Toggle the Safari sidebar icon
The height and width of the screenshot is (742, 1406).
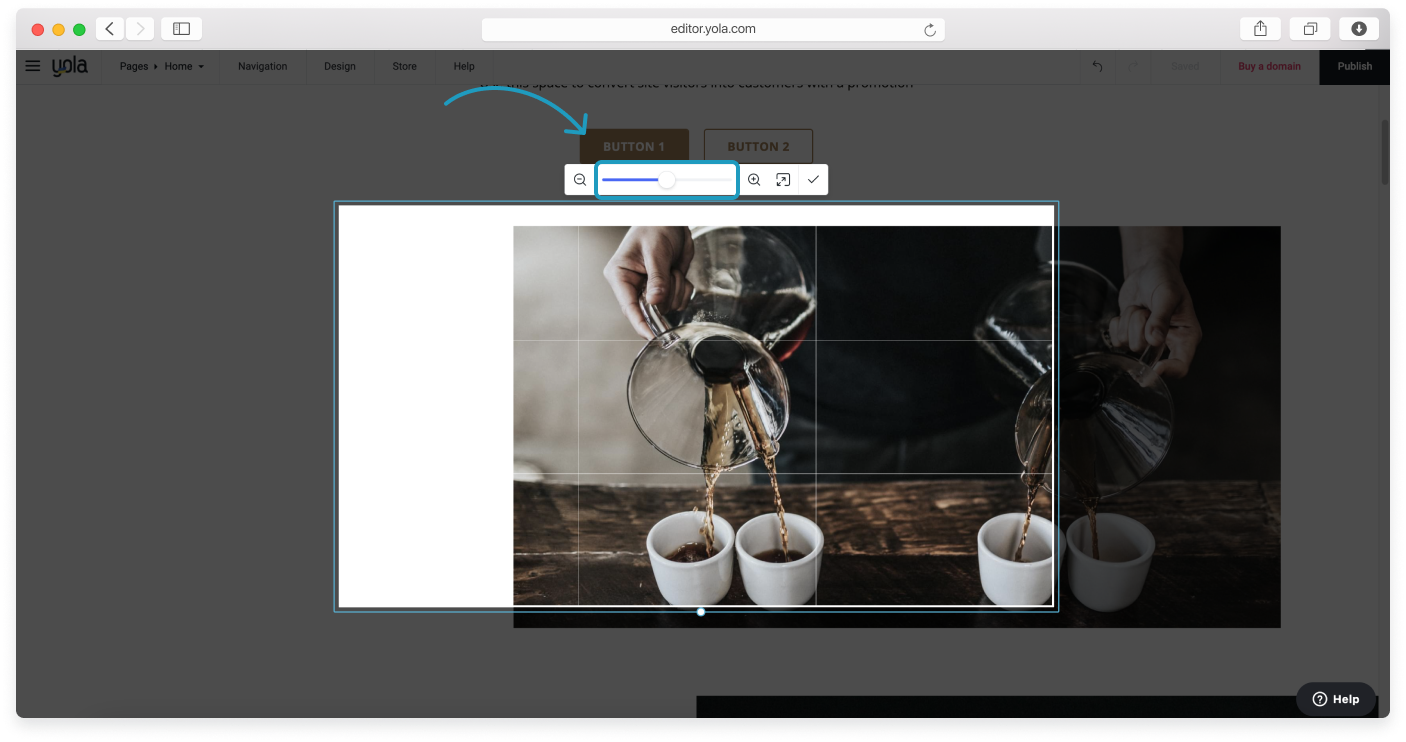point(181,29)
